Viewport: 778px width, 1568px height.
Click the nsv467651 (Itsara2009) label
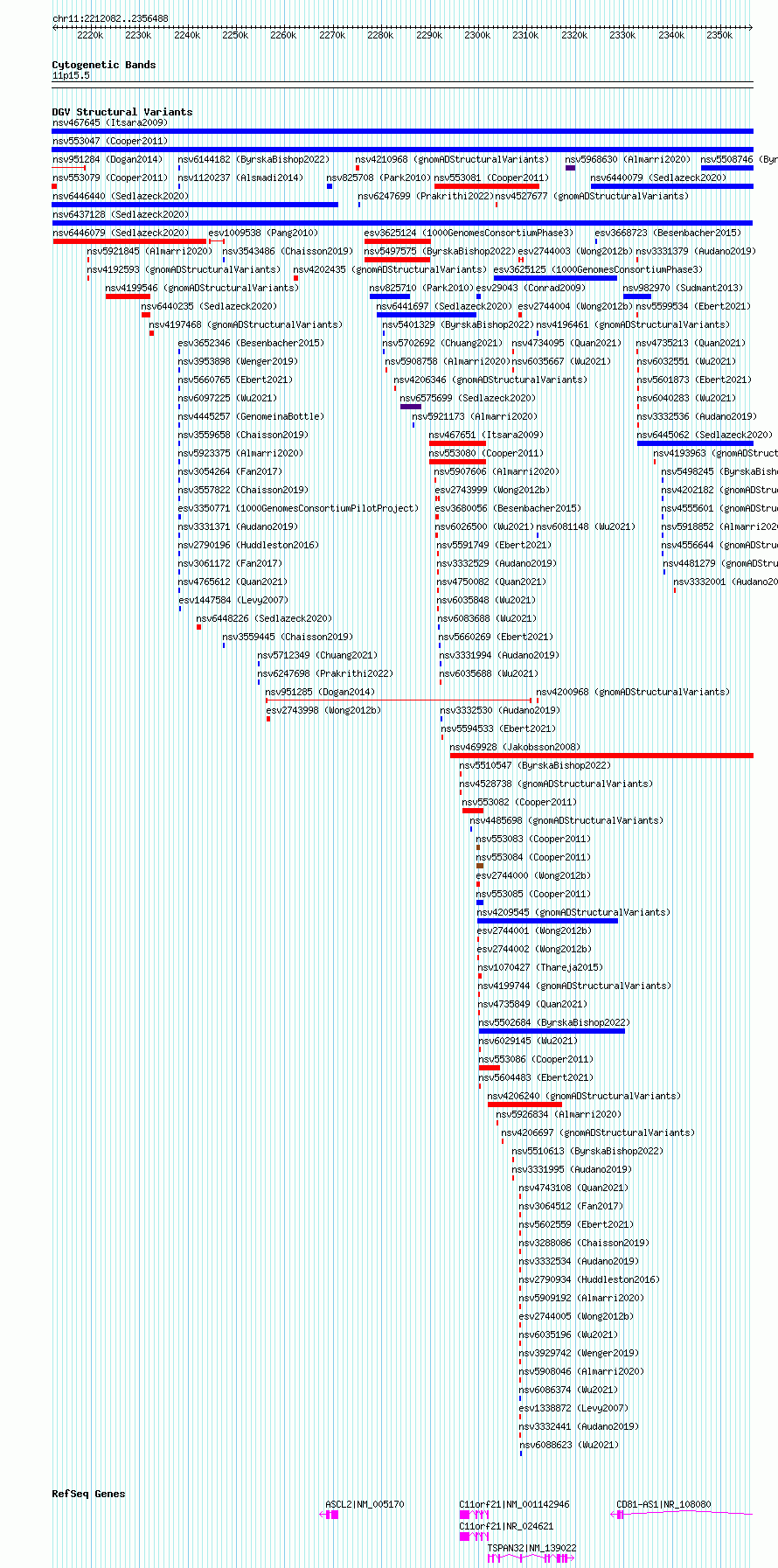(x=486, y=435)
